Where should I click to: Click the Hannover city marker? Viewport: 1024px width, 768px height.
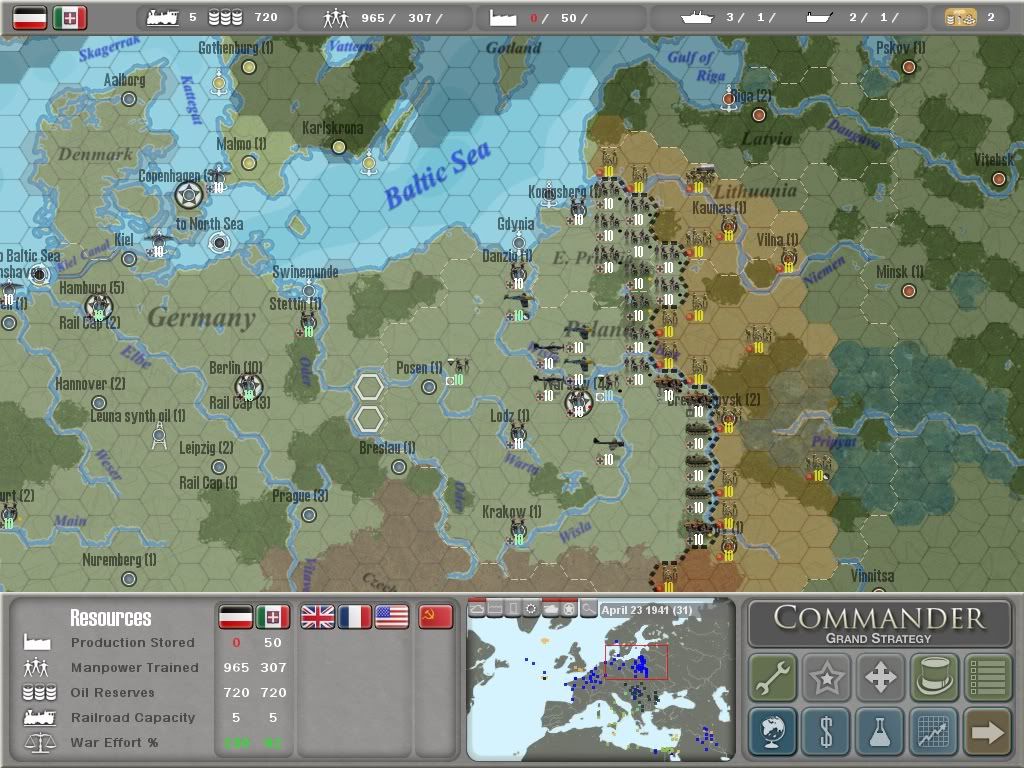point(99,403)
